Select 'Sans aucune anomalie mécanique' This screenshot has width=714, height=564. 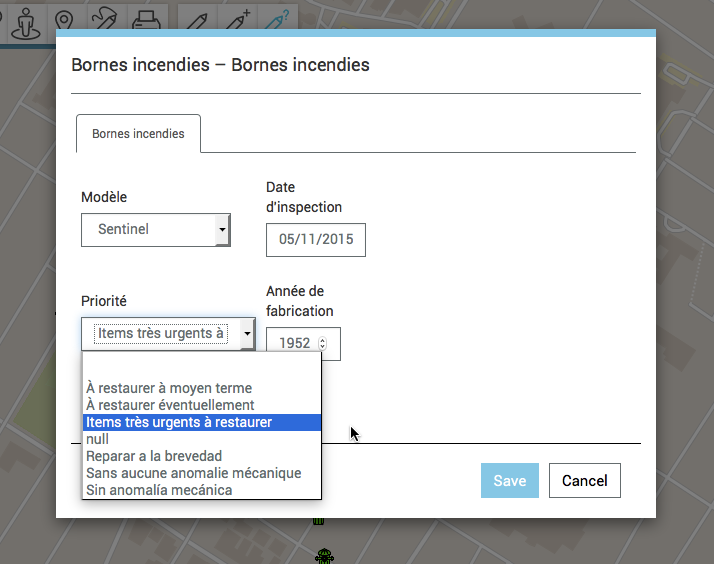click(x=202, y=473)
